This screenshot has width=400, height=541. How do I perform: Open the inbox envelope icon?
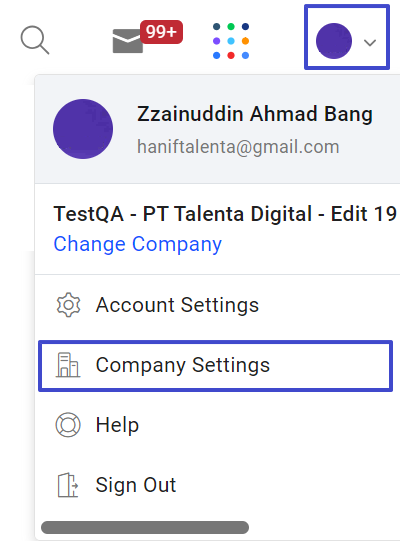pyautogui.click(x=128, y=41)
